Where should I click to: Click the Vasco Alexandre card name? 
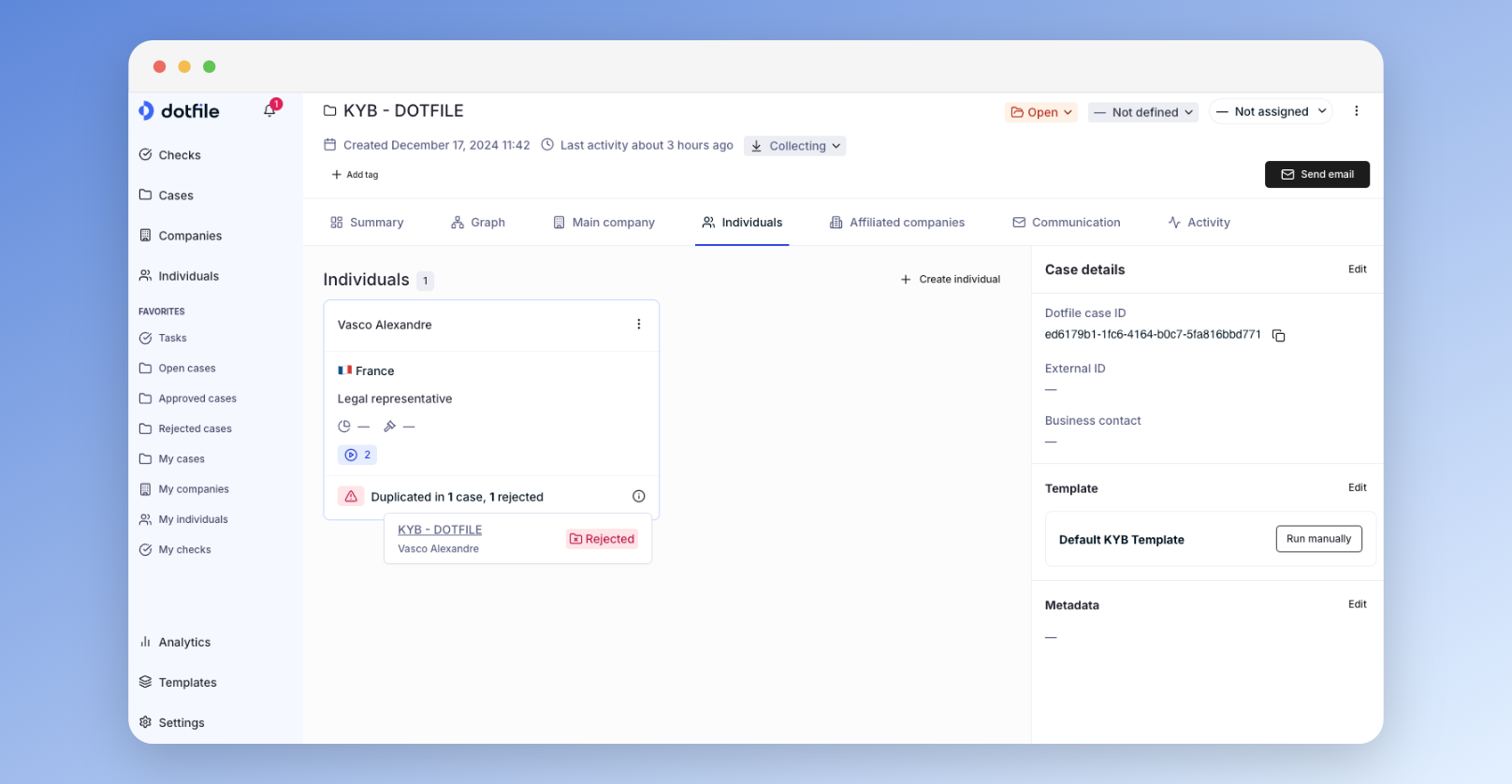pyautogui.click(x=385, y=325)
